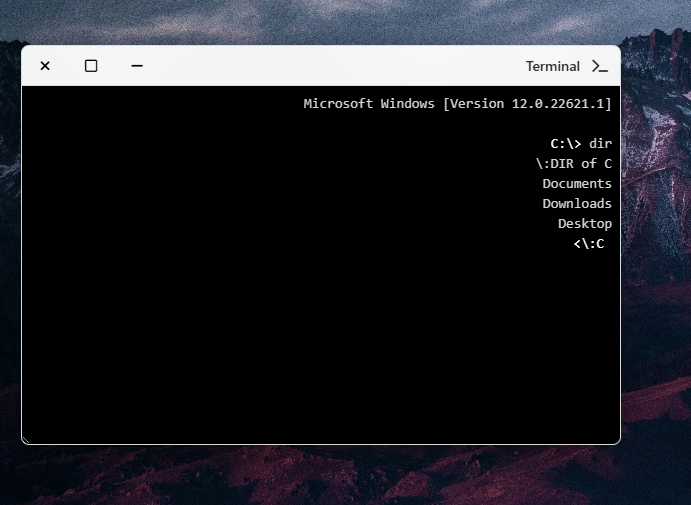Viewport: 691px width, 505px height.
Task: Minimize the Terminal window using the dash icon
Action: click(137, 66)
